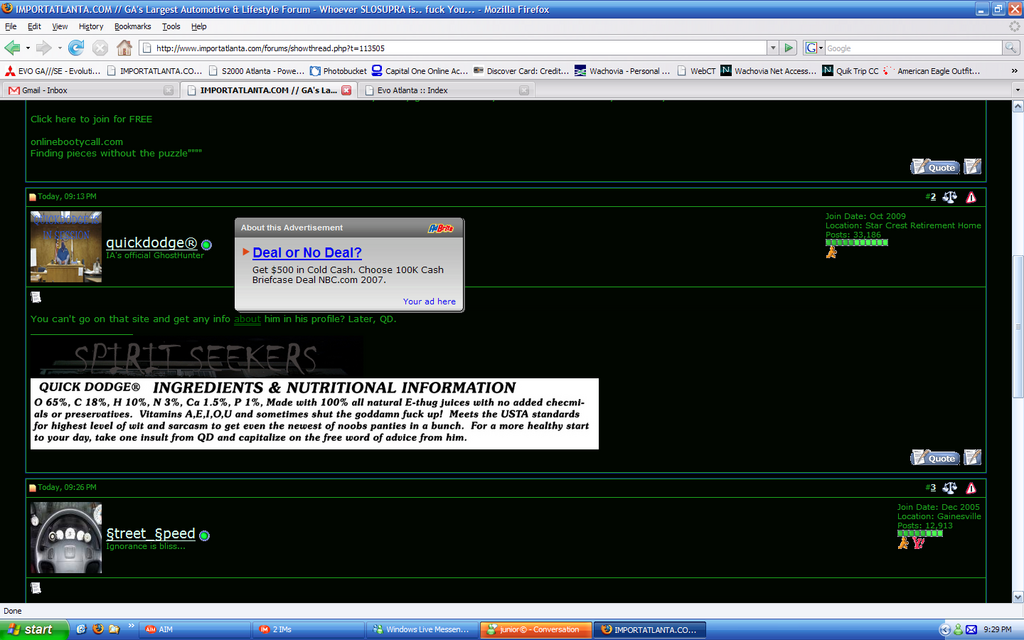Click quickdodge's green online status indicator
This screenshot has width=1024, height=640.
pyautogui.click(x=206, y=244)
